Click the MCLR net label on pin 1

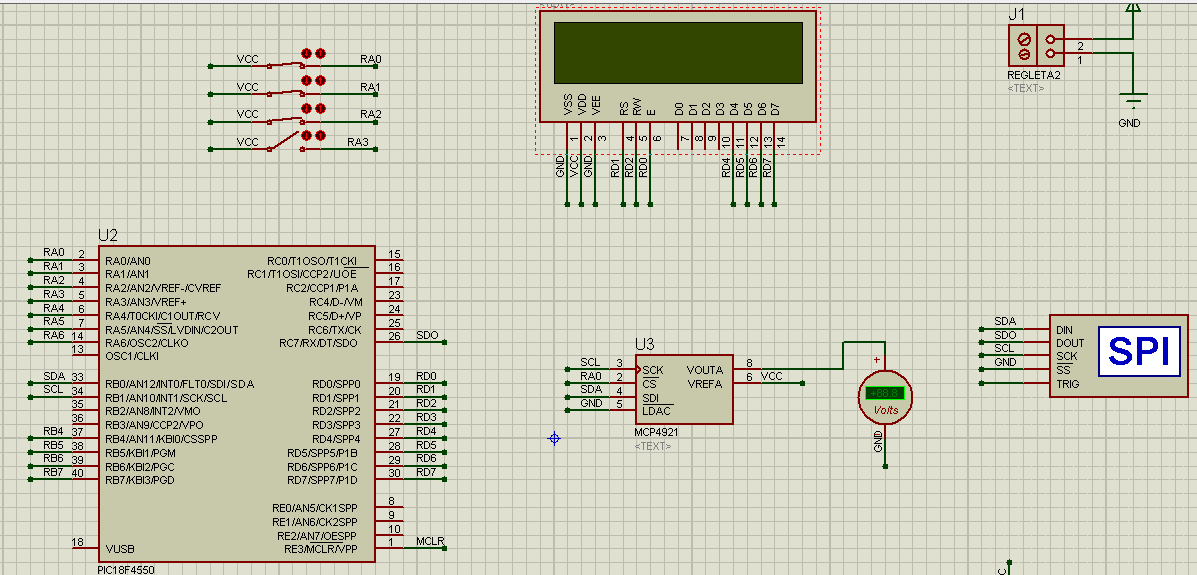coord(430,541)
